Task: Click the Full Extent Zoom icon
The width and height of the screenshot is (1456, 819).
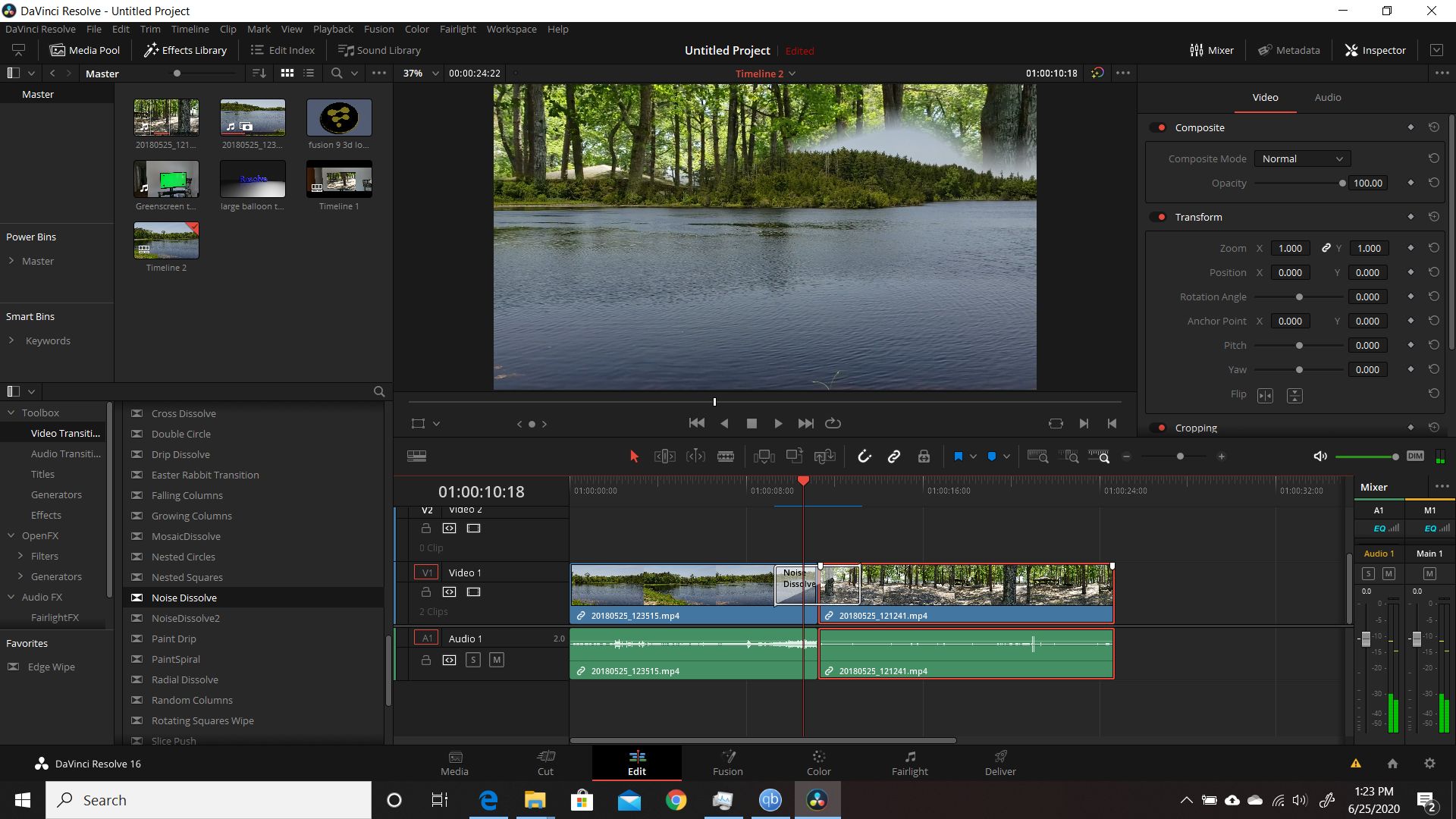Action: (x=1037, y=457)
